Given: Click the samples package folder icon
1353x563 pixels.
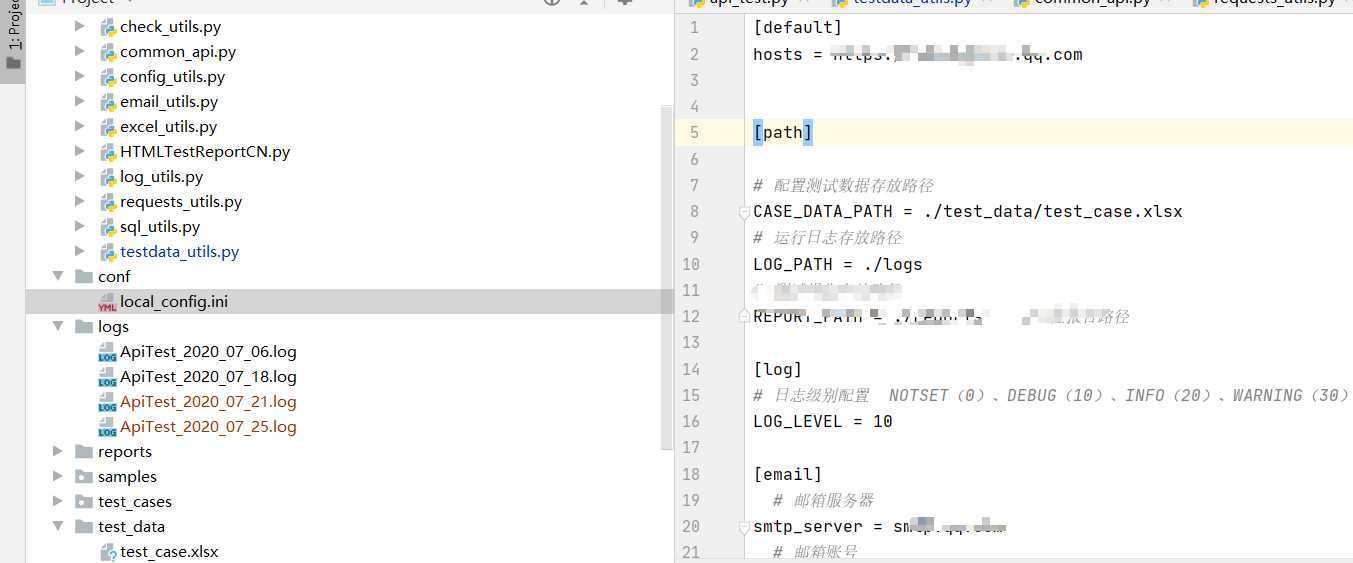Looking at the screenshot, I should pyautogui.click(x=84, y=476).
